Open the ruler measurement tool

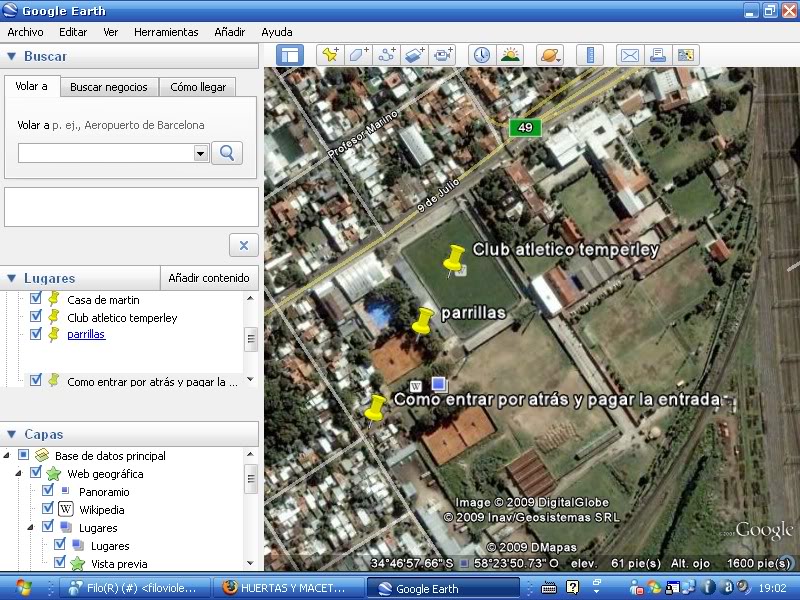click(x=590, y=55)
